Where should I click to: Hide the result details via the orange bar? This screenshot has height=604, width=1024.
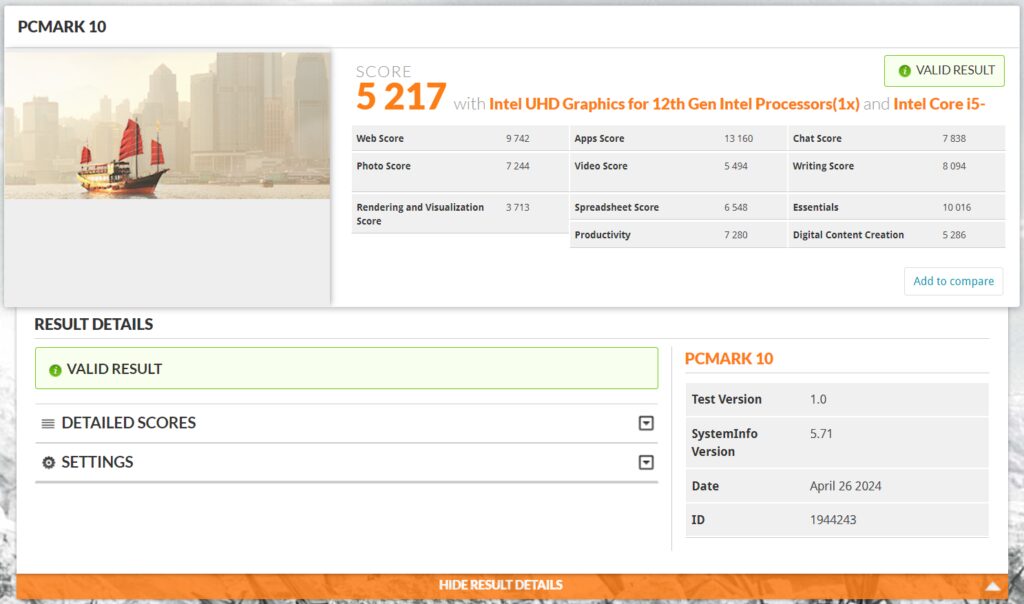click(x=500, y=585)
